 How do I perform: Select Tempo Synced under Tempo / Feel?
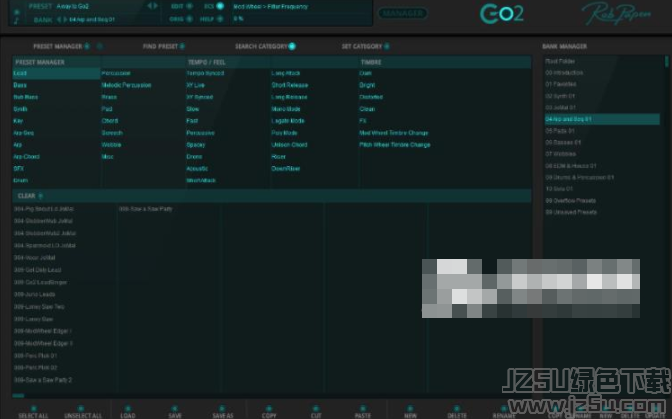[205, 73]
